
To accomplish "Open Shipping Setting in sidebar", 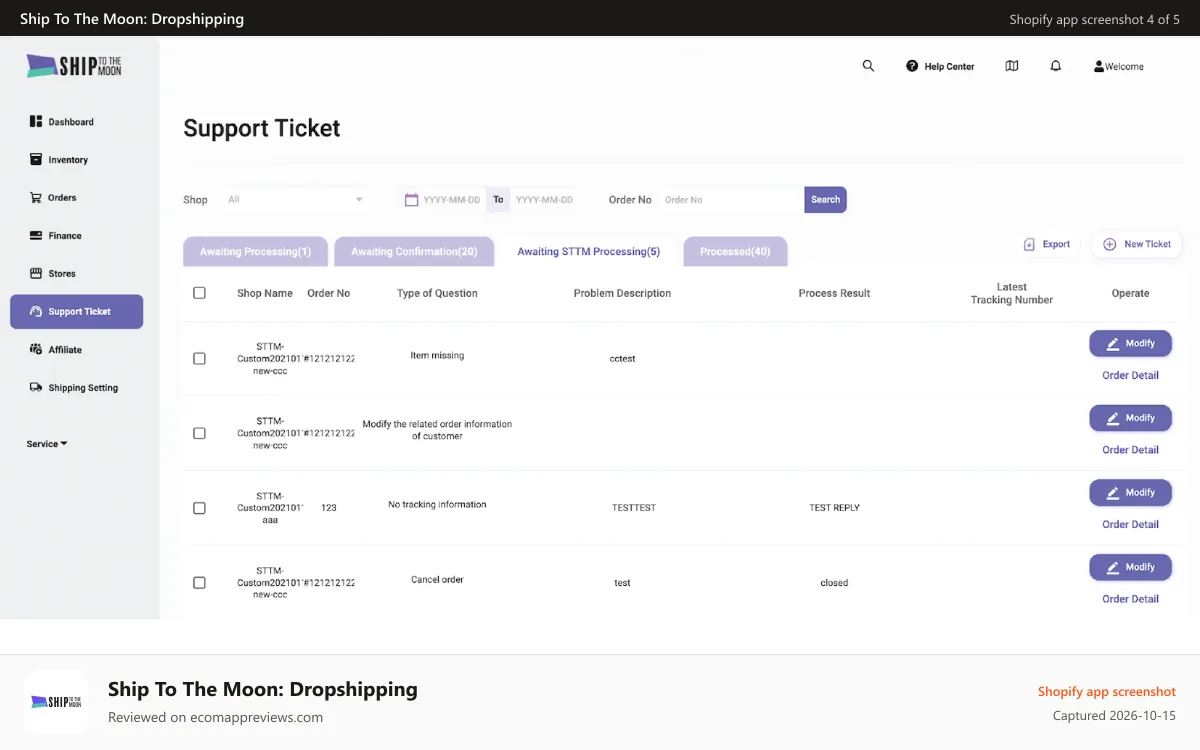I will click(83, 388).
